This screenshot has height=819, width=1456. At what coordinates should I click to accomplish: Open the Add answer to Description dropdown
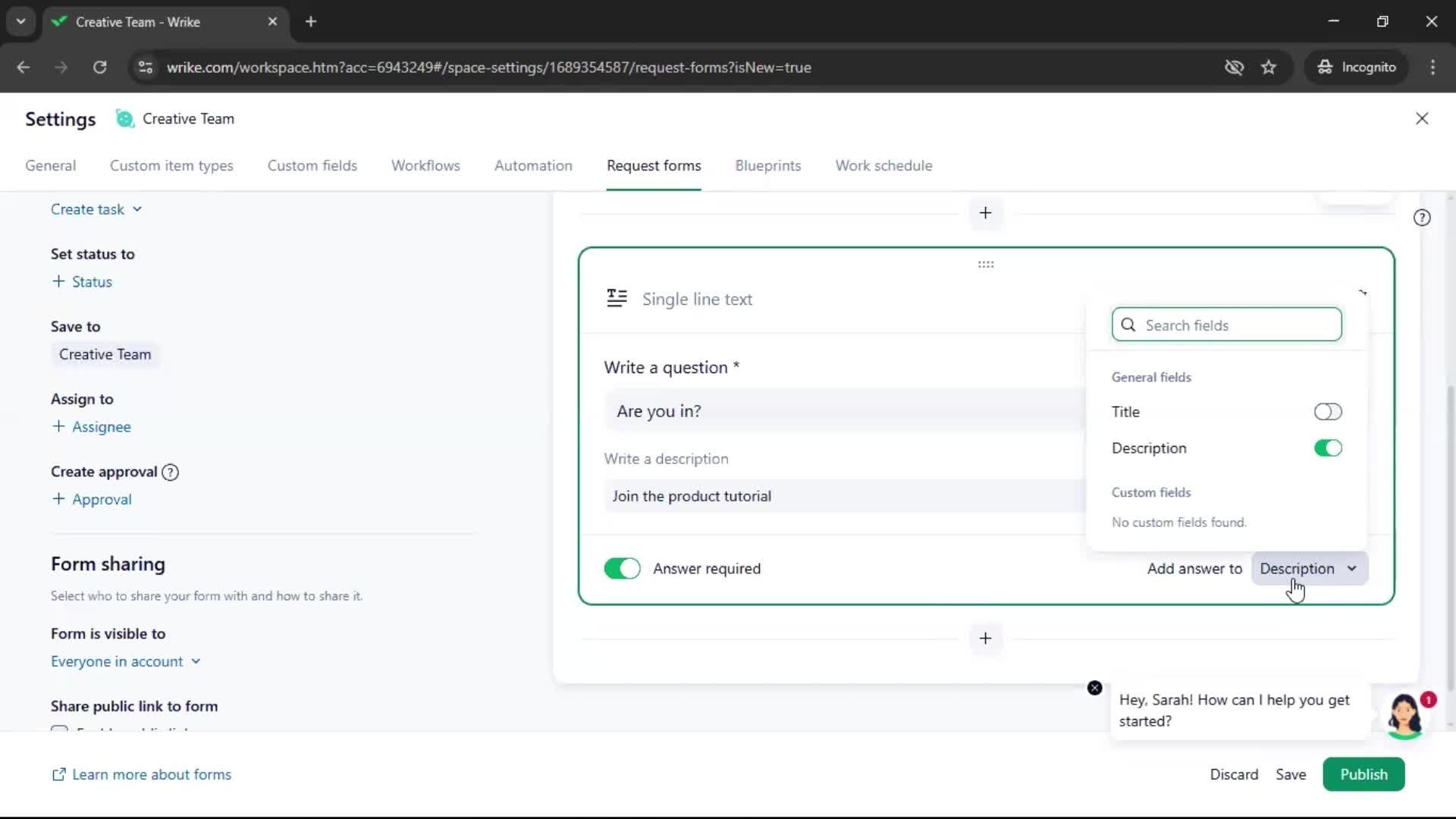click(x=1310, y=569)
